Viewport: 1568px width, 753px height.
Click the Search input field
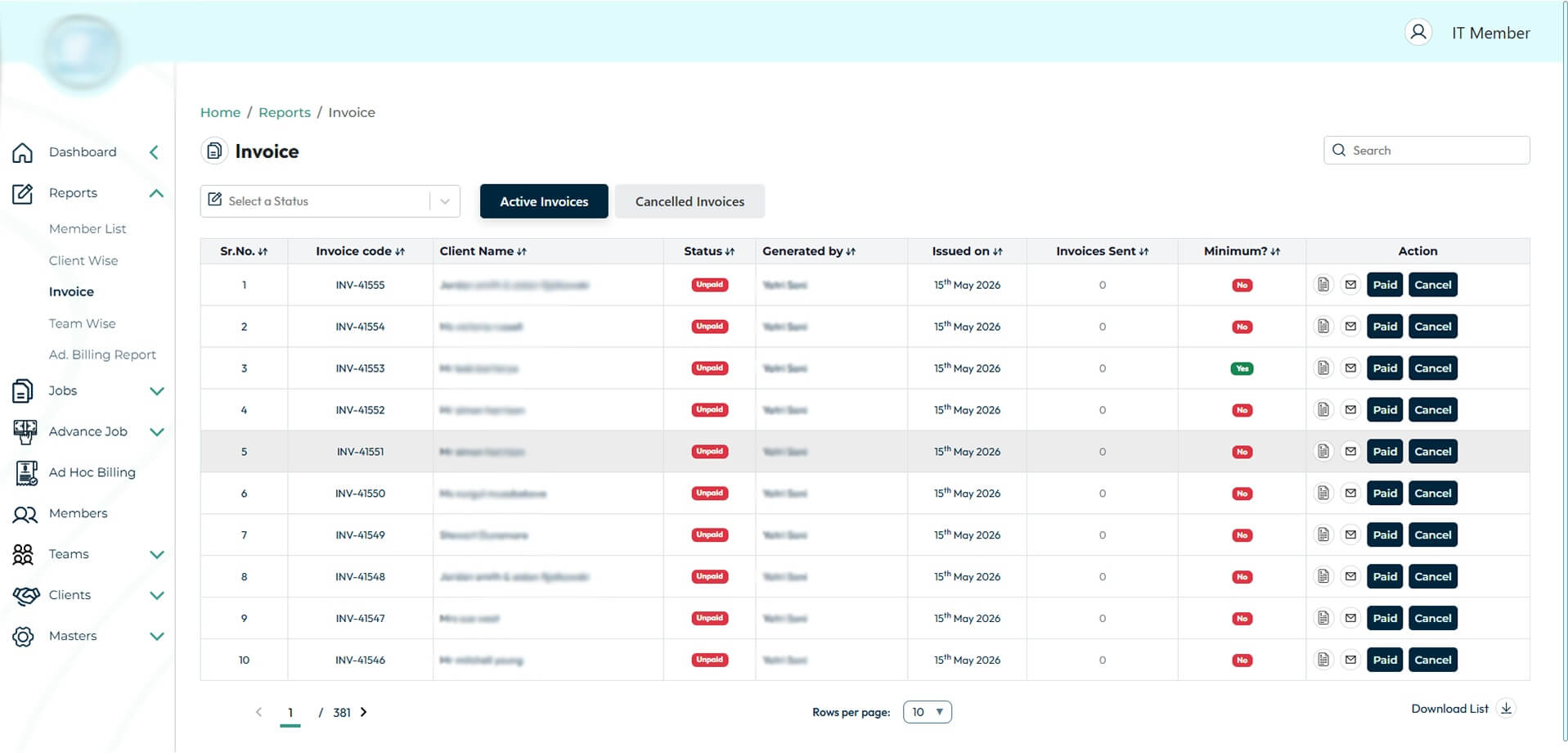coord(1426,151)
